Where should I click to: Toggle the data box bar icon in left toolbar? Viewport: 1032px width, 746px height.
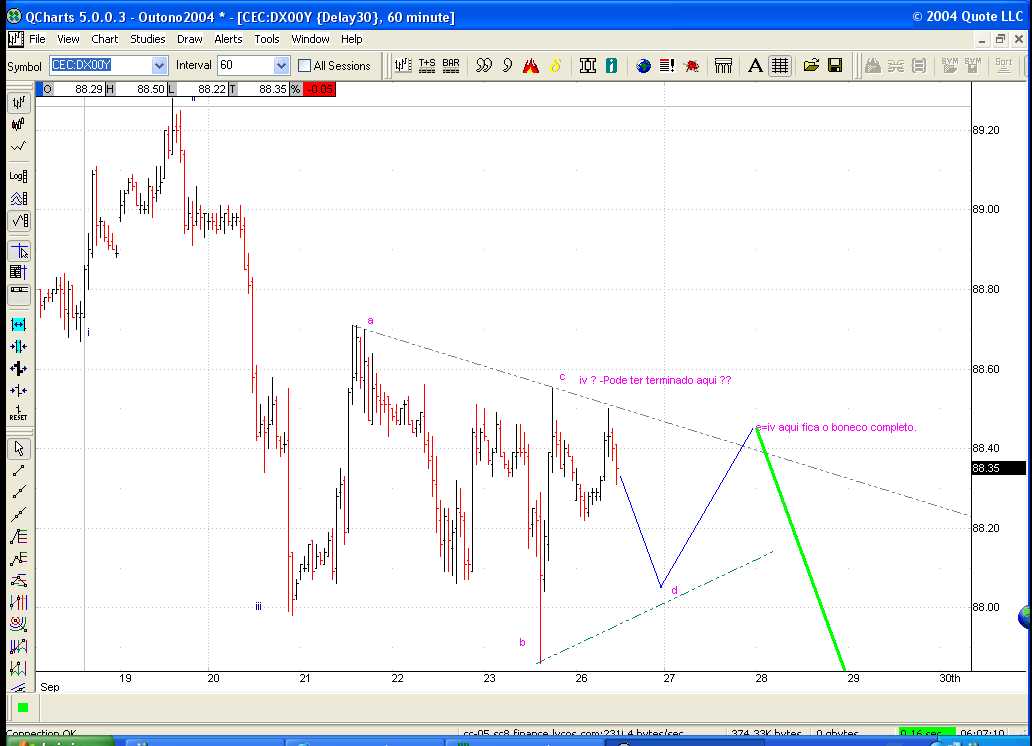point(18,294)
